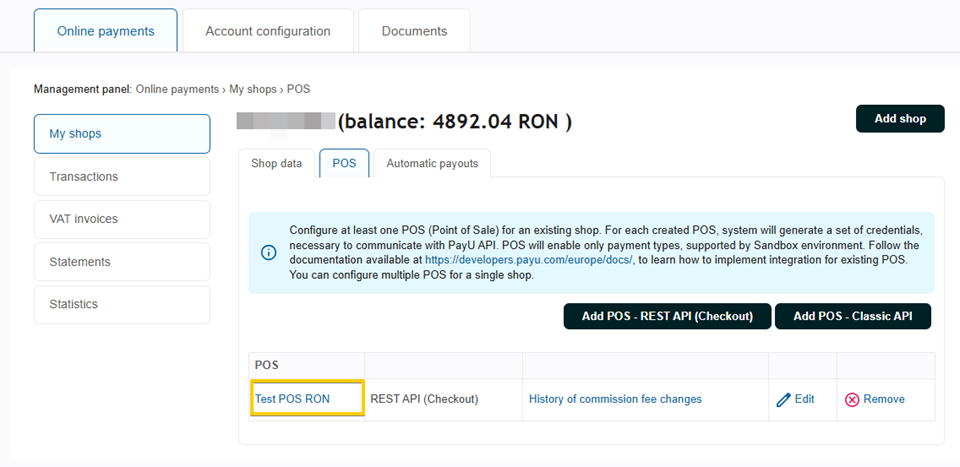Screen dimensions: 960x467
Task: Open Statistics from the sidebar
Action: tap(121, 304)
